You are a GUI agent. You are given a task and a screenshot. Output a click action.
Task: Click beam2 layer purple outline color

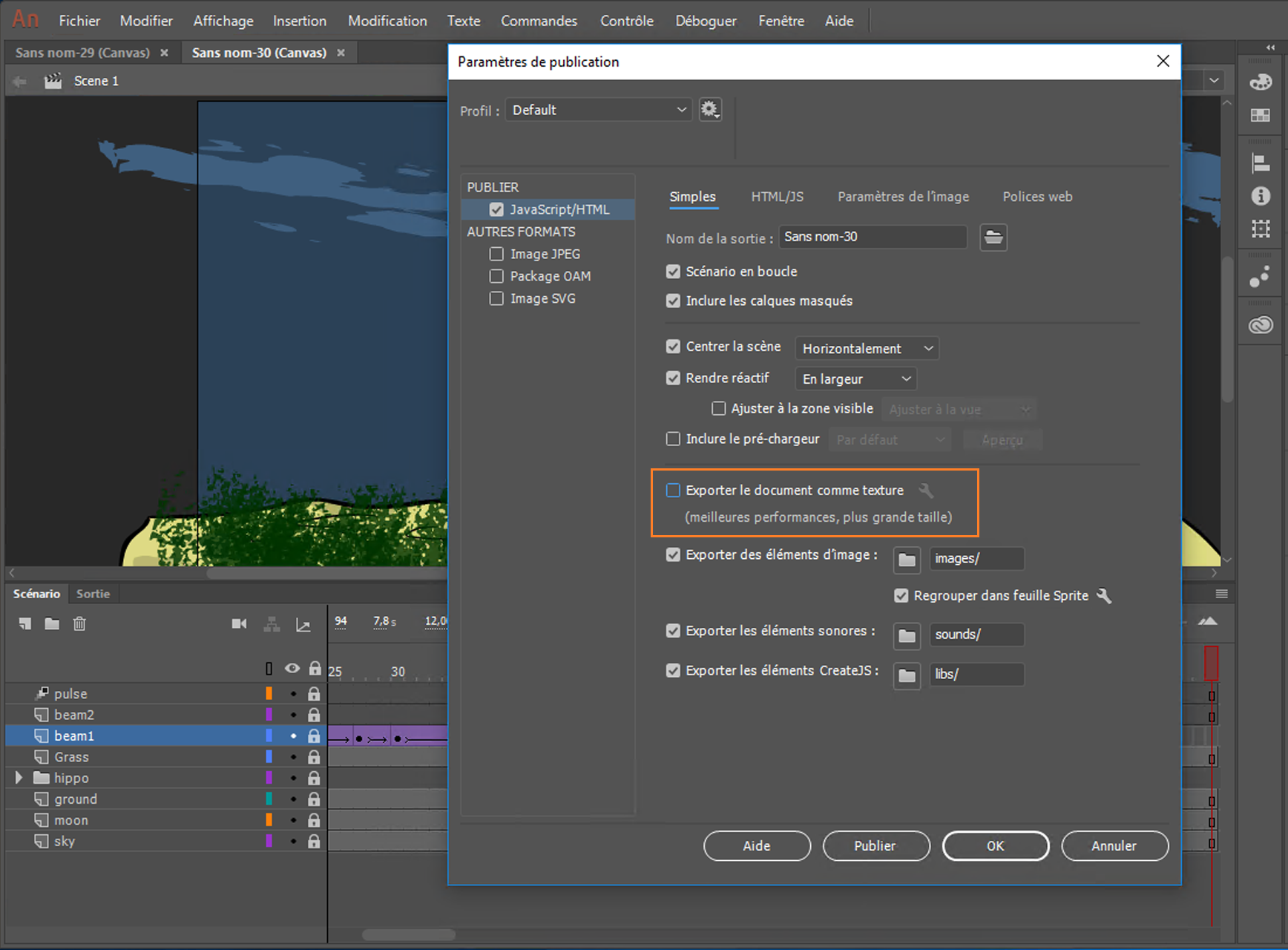point(269,715)
